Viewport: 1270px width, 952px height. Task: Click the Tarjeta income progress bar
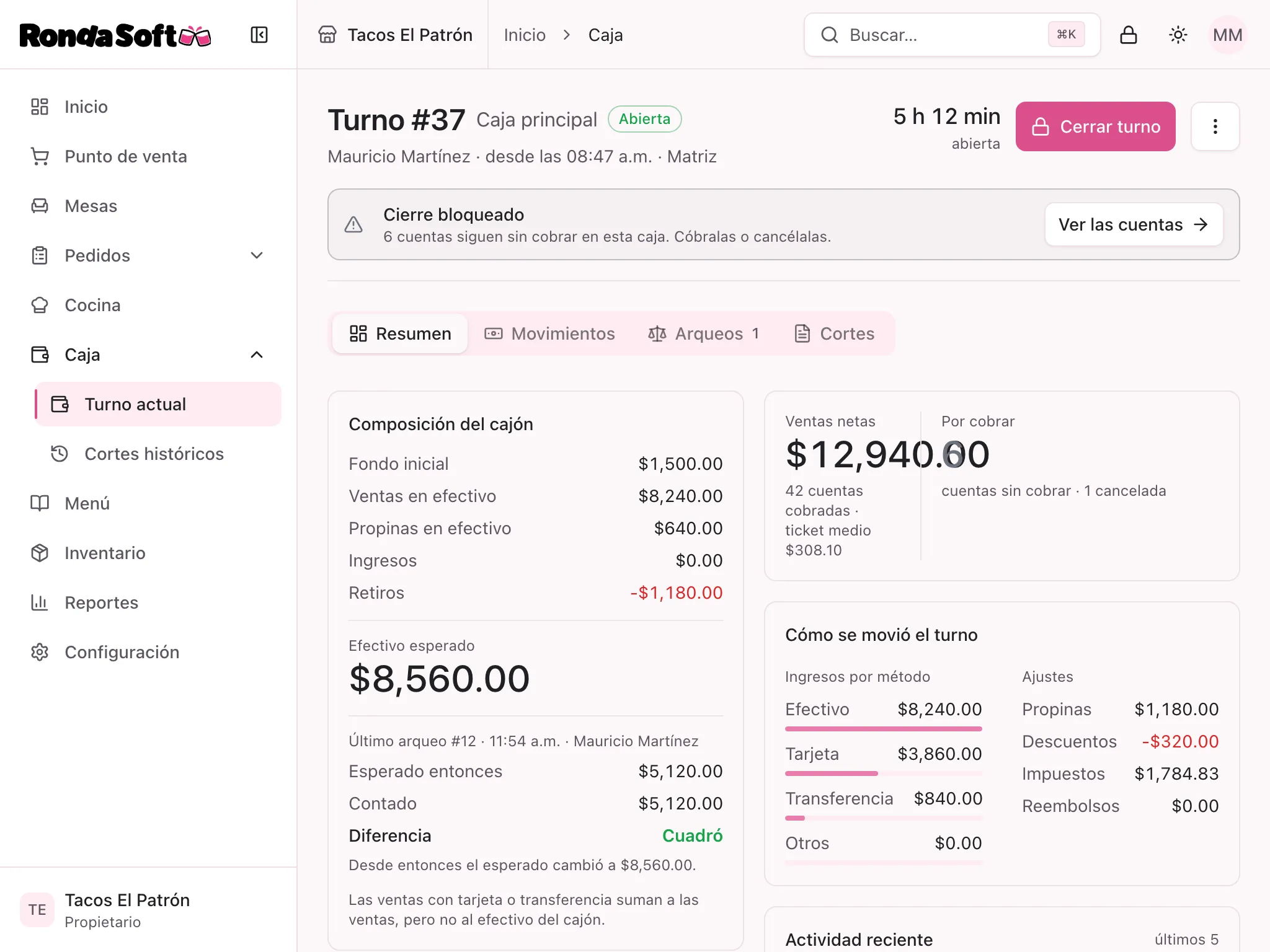[884, 773]
